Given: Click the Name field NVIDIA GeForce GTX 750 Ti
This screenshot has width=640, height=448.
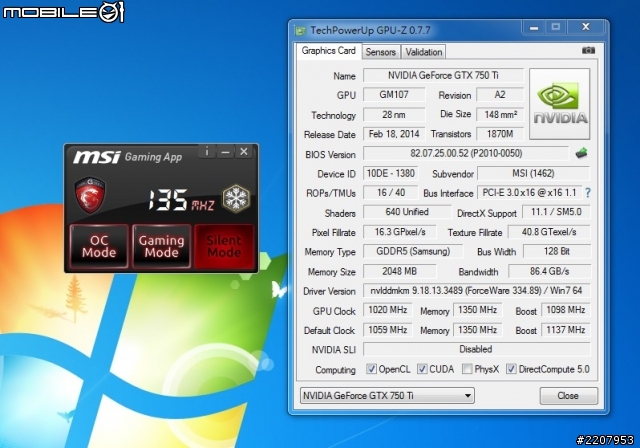Looking at the screenshot, I should [443, 75].
